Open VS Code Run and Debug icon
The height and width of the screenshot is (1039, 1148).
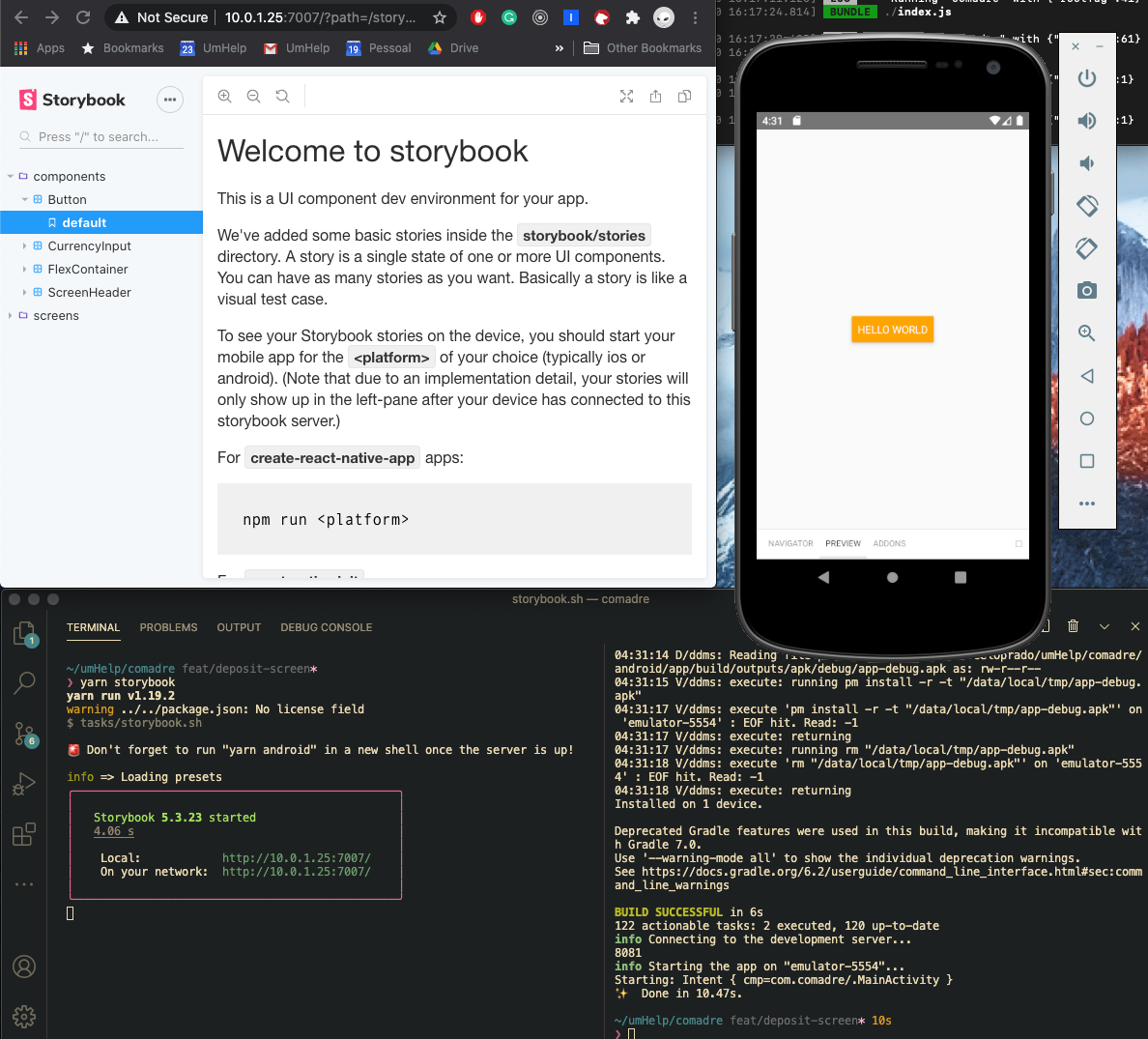pos(24,784)
